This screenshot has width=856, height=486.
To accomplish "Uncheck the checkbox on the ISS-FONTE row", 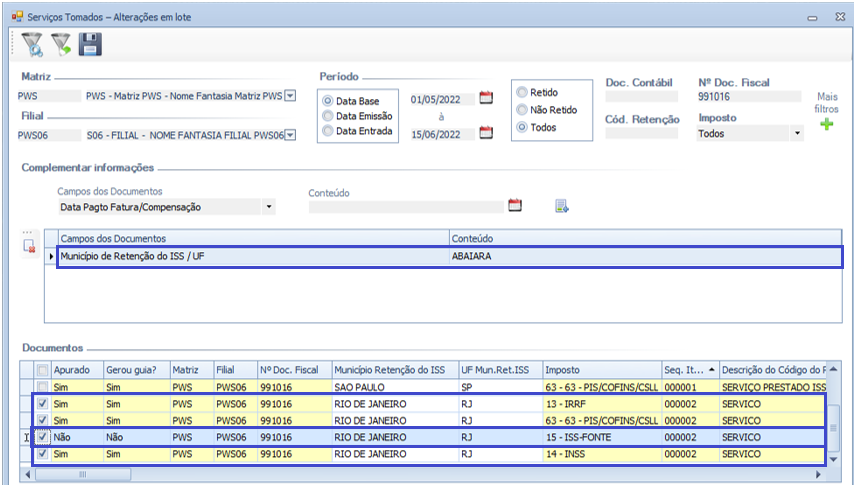I will [x=41, y=438].
